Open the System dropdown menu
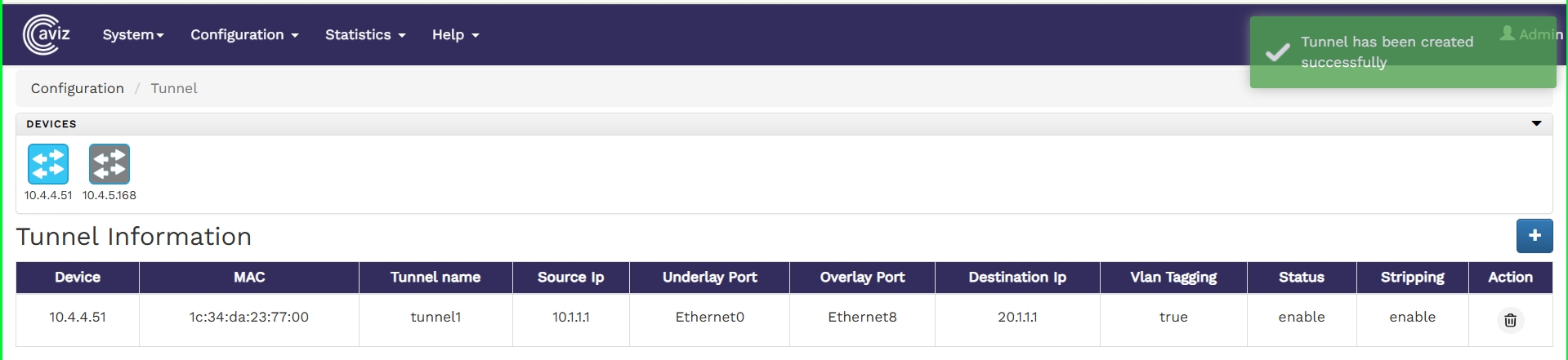This screenshot has height=360, width=1568. (133, 34)
